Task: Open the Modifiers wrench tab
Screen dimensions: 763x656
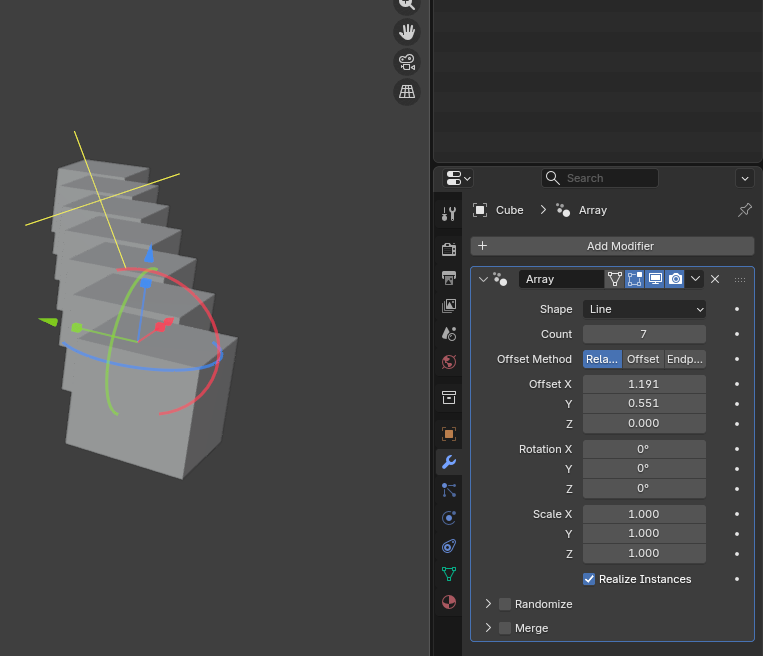Action: click(x=449, y=461)
